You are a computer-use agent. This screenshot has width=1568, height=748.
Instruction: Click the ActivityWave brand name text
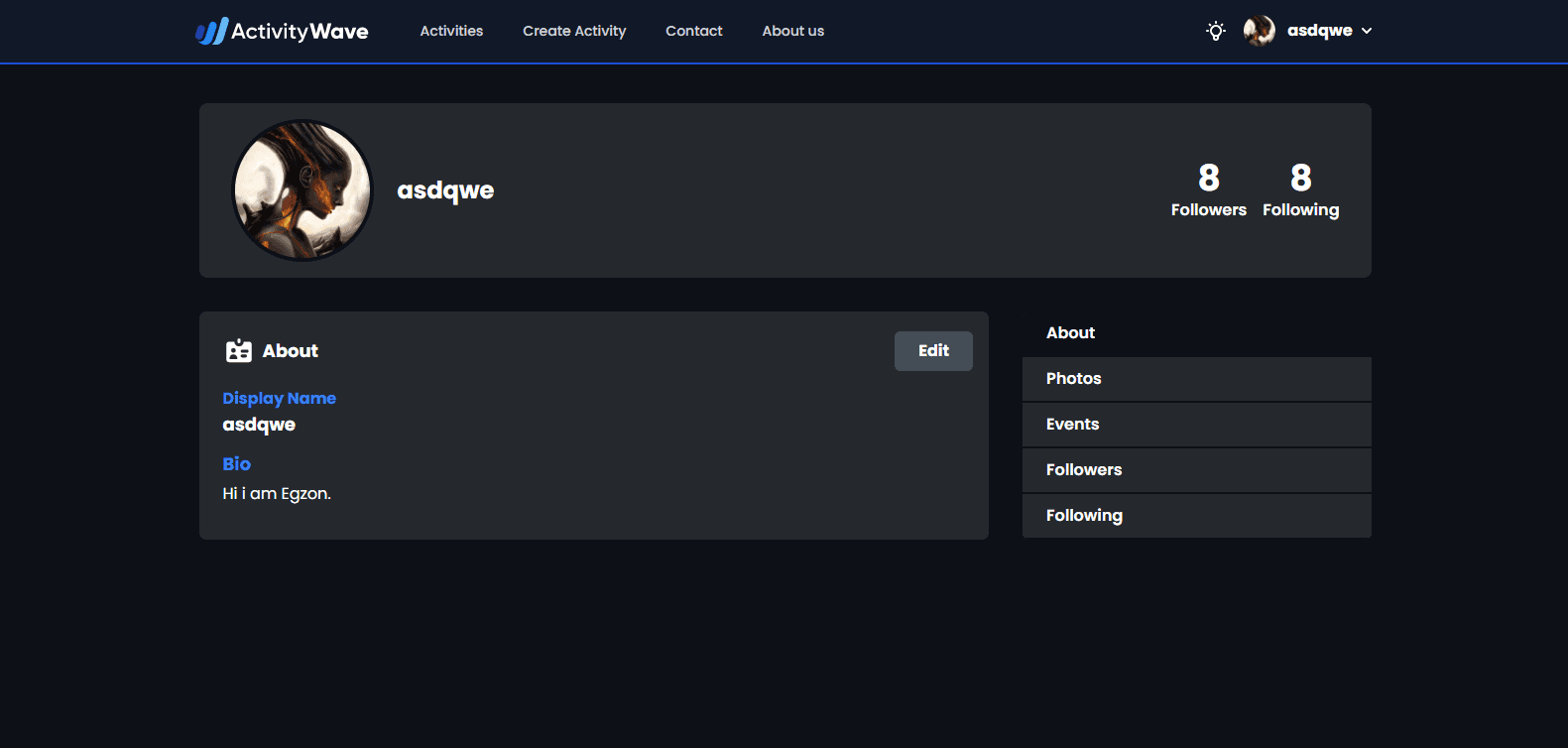[300, 32]
